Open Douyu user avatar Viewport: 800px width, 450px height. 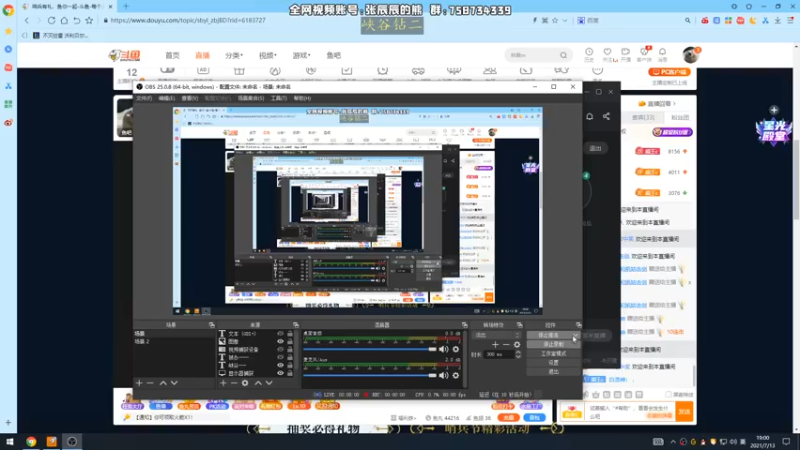tap(690, 55)
